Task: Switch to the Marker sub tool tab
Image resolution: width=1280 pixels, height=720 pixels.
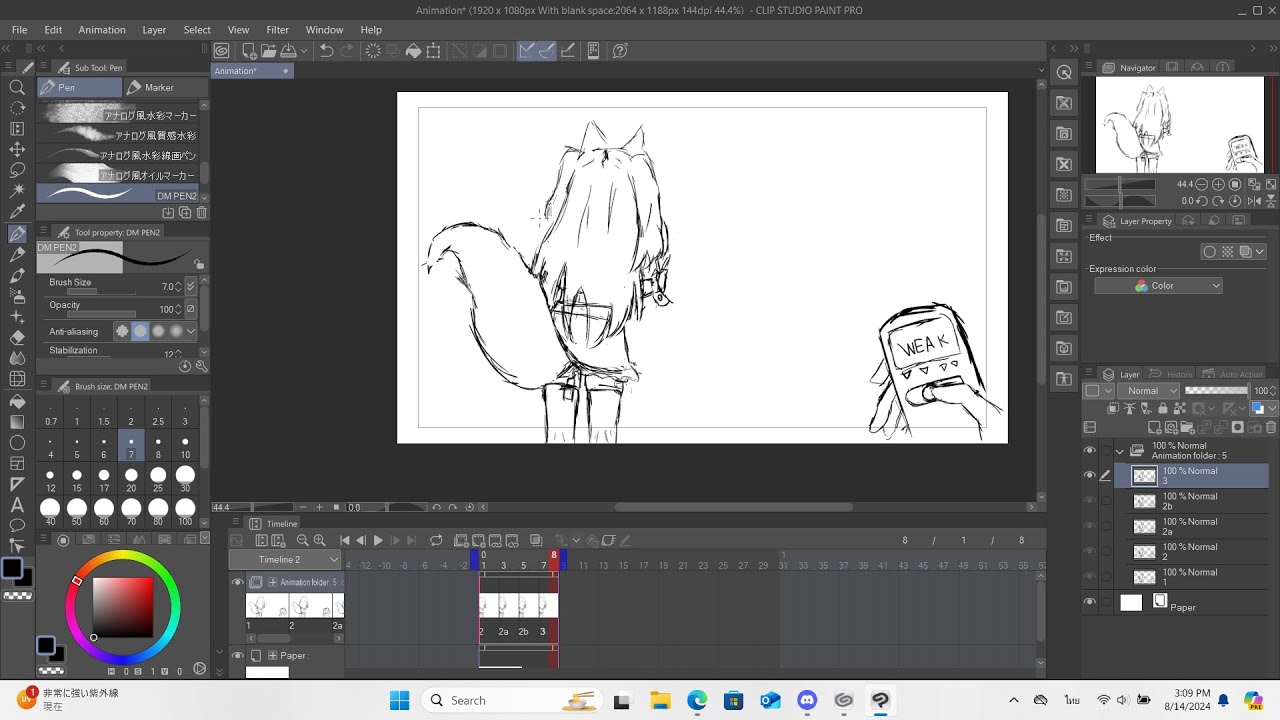Action: point(166,88)
